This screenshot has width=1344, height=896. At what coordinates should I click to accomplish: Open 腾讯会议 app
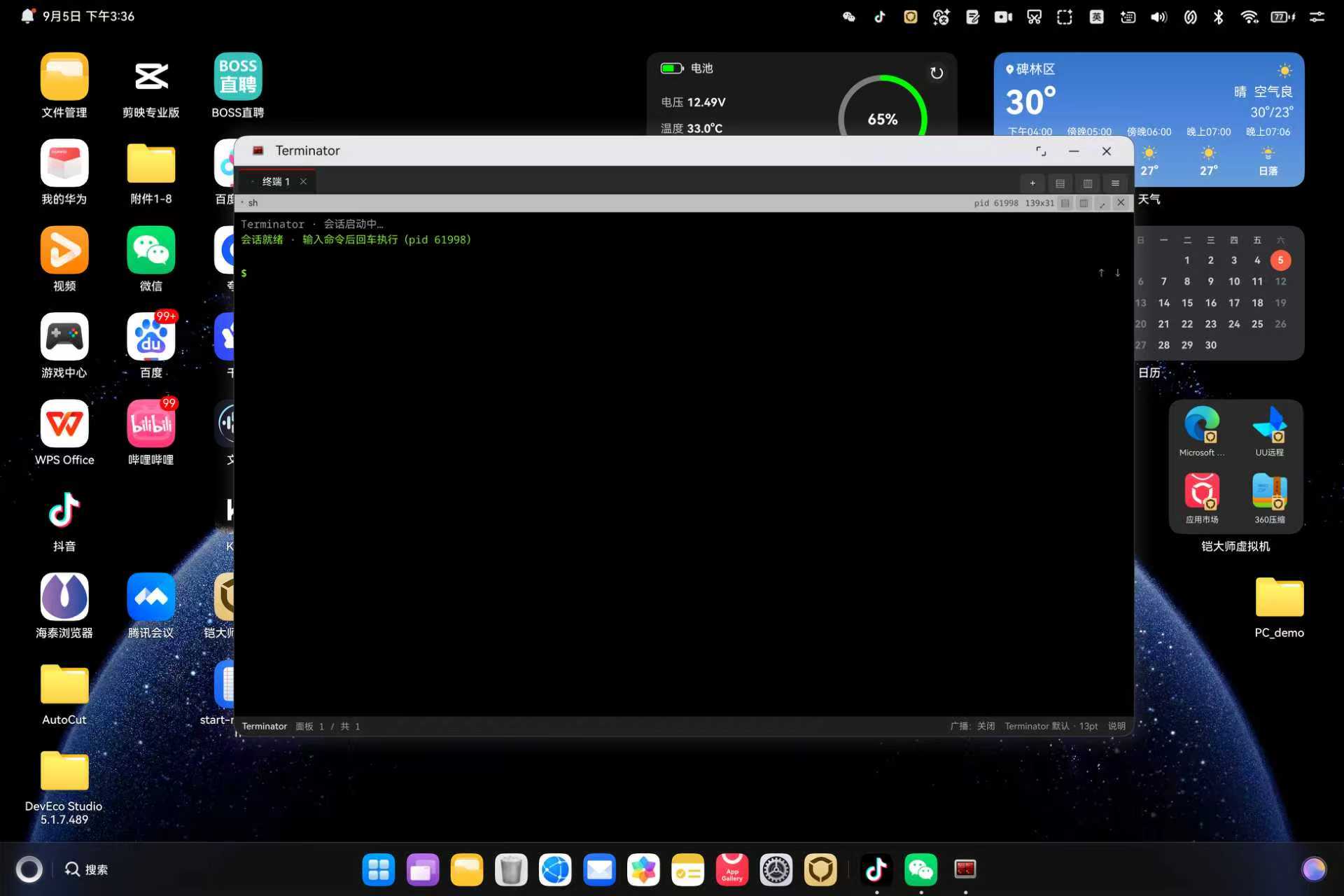[151, 607]
